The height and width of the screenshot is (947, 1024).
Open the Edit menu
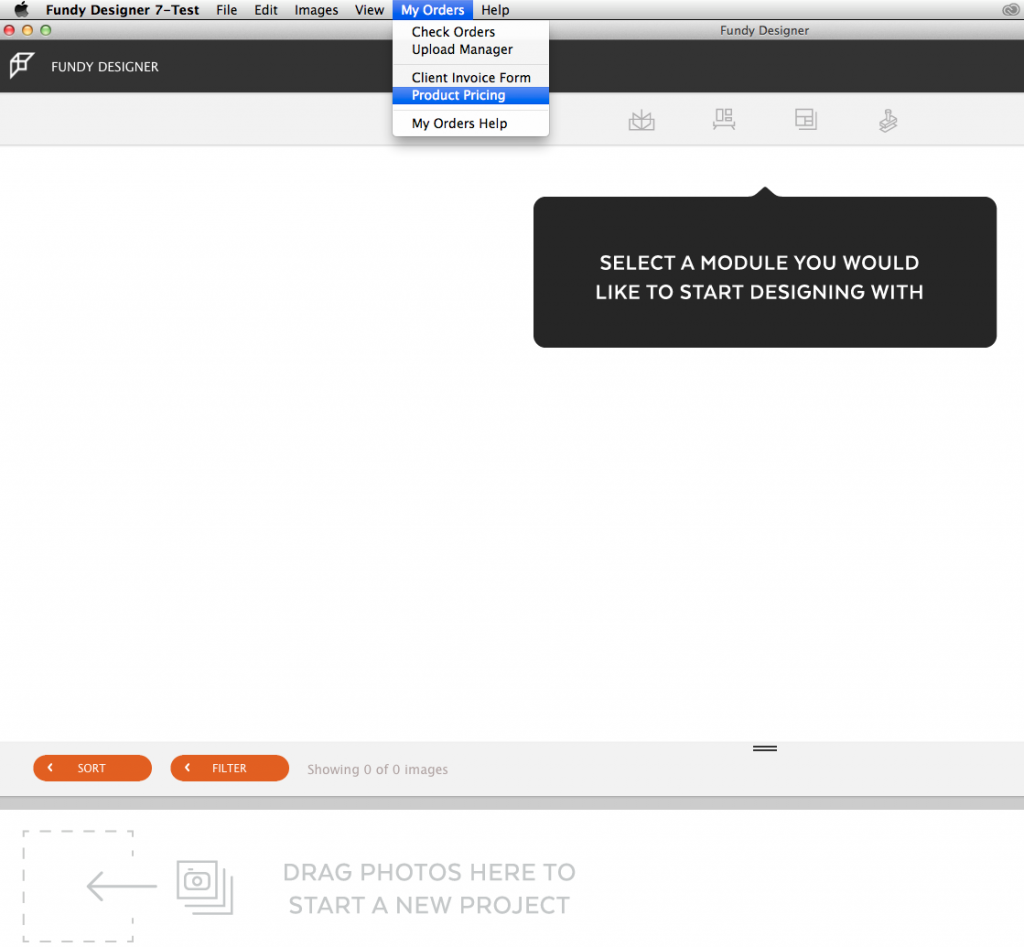click(266, 10)
